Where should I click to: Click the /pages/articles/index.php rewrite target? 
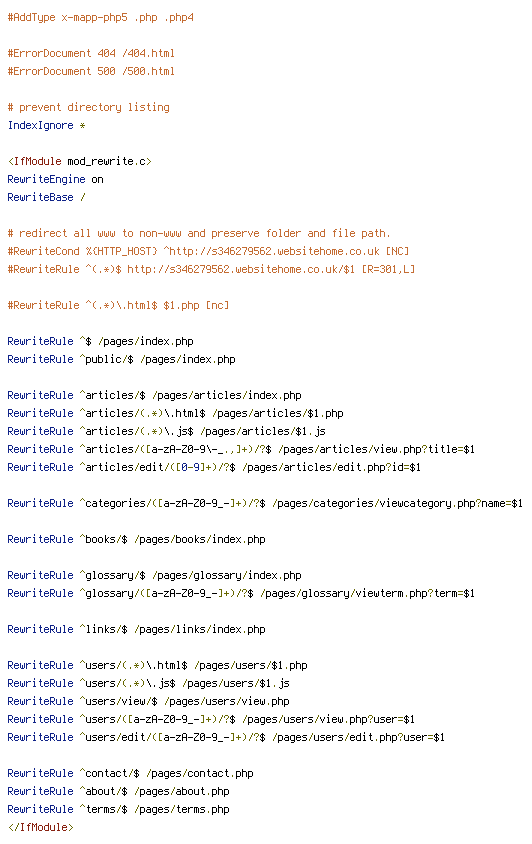227,395
